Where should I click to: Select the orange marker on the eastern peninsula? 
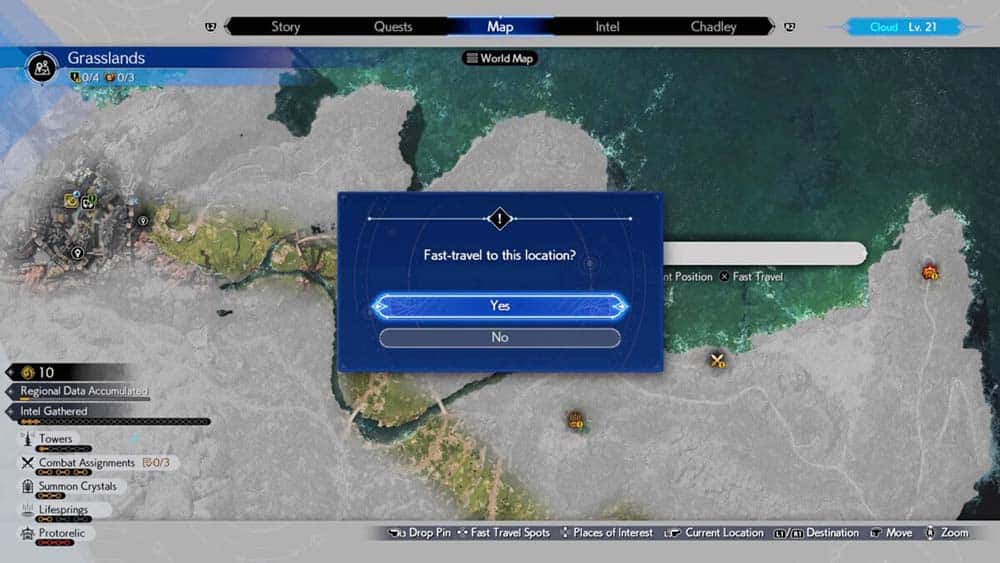(930, 271)
